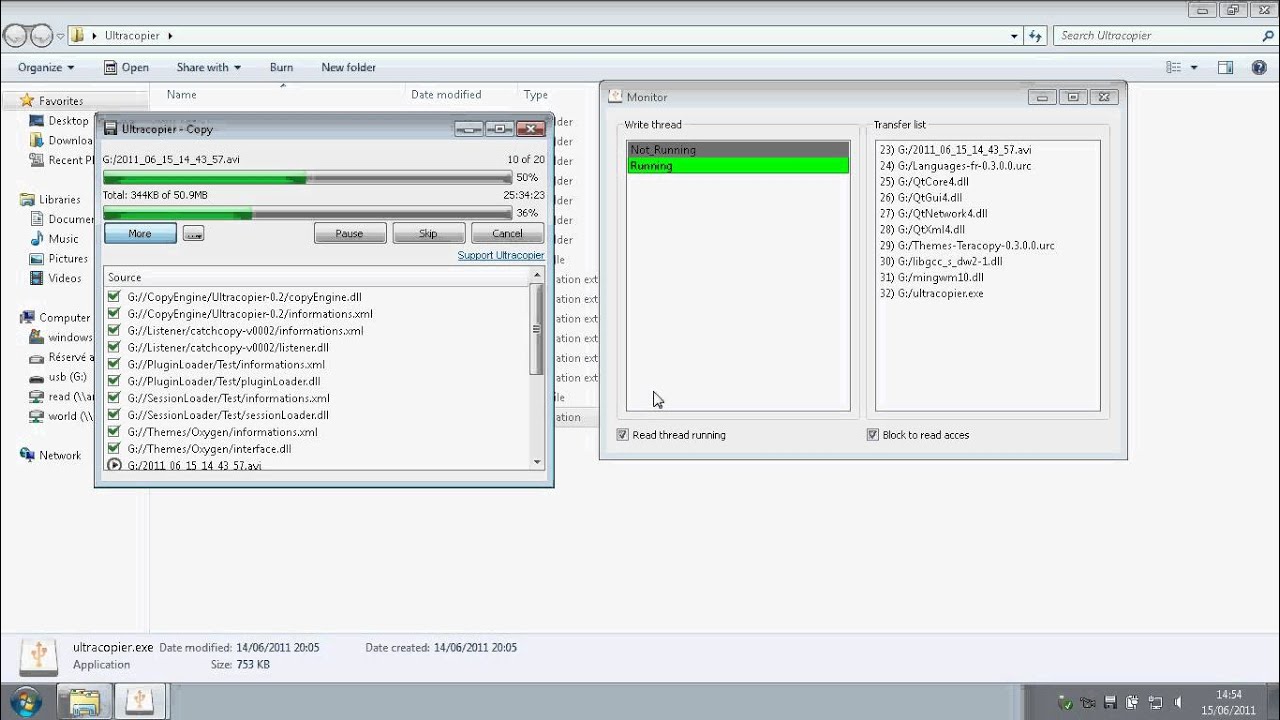
Task: Open the Share with dropdown
Action: point(208,68)
